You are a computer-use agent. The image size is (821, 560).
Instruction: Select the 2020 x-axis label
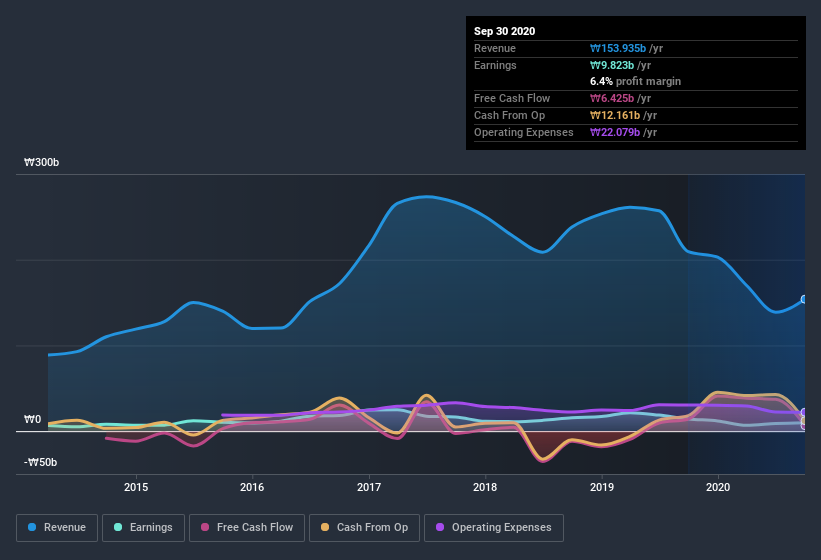(x=718, y=487)
